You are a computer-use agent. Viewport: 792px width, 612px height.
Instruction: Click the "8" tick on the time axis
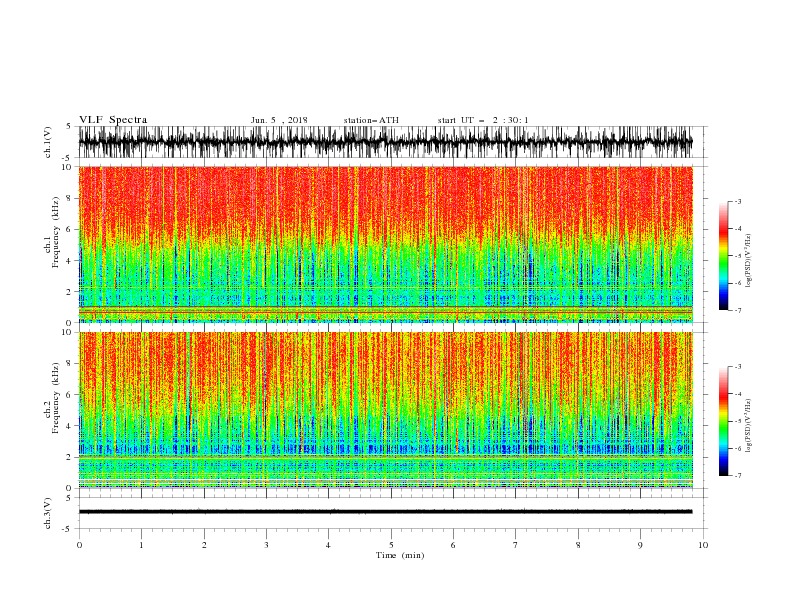pyautogui.click(x=578, y=545)
